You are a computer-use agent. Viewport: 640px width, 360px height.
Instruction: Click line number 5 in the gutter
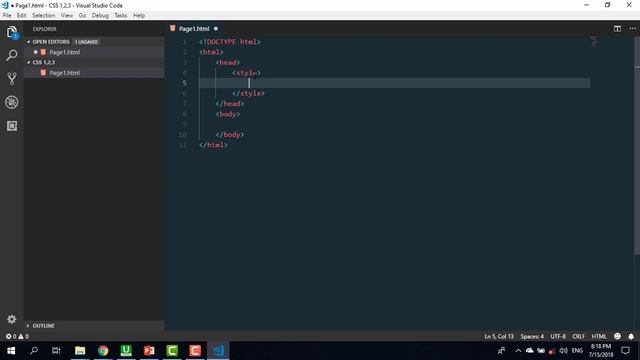click(184, 83)
